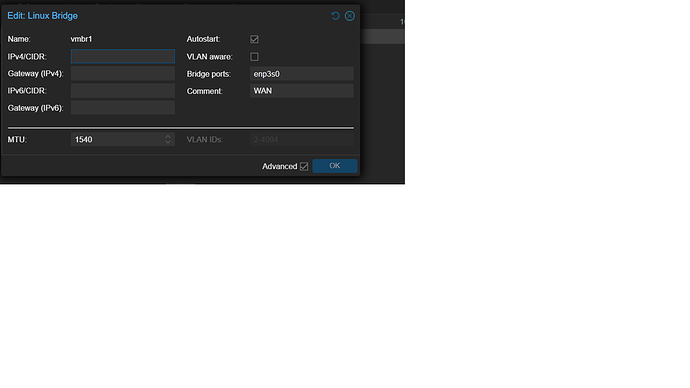
Task: Increase MTU with the up spinner arrow
Action: [168, 136]
